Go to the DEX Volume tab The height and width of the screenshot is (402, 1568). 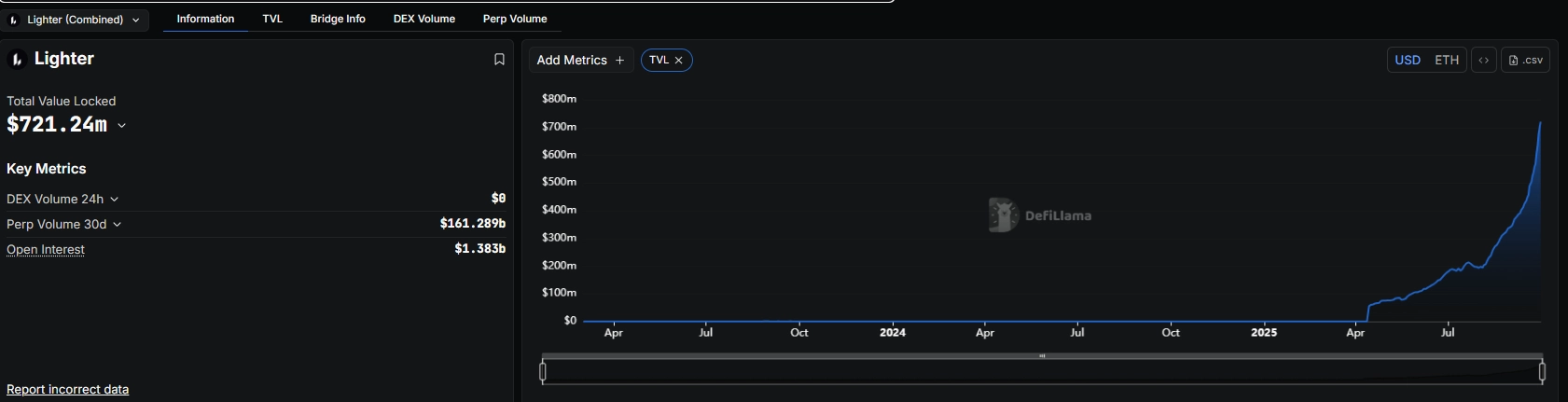coord(424,19)
